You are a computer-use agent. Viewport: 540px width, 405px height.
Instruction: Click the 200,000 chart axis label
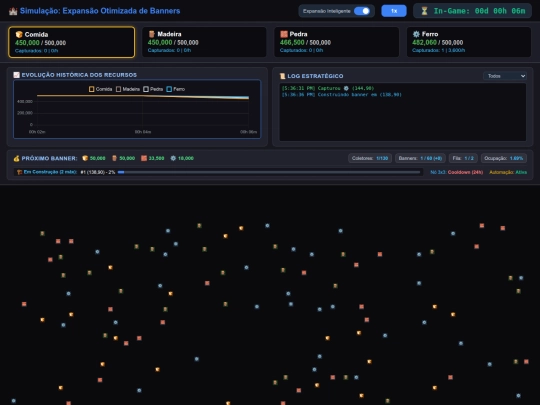click(x=25, y=113)
